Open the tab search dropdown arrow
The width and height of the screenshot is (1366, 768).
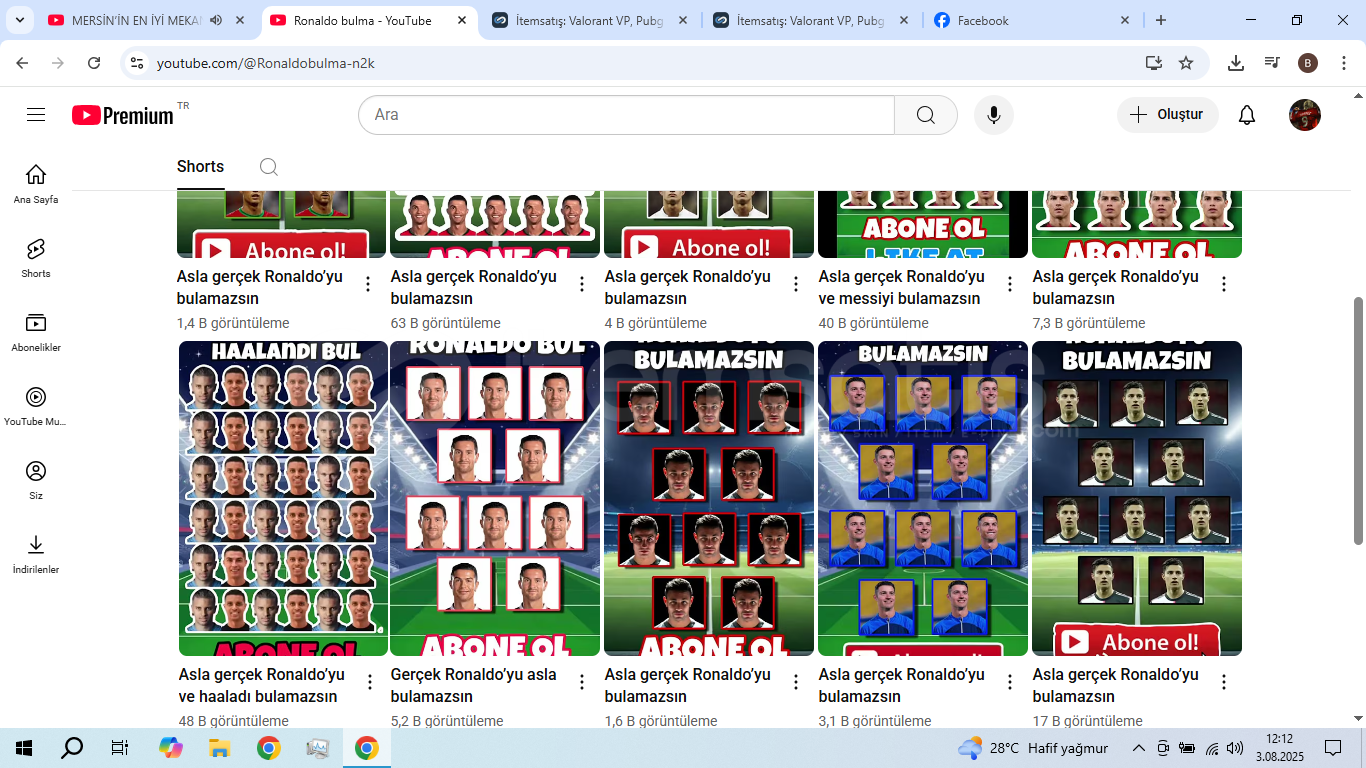(21, 20)
